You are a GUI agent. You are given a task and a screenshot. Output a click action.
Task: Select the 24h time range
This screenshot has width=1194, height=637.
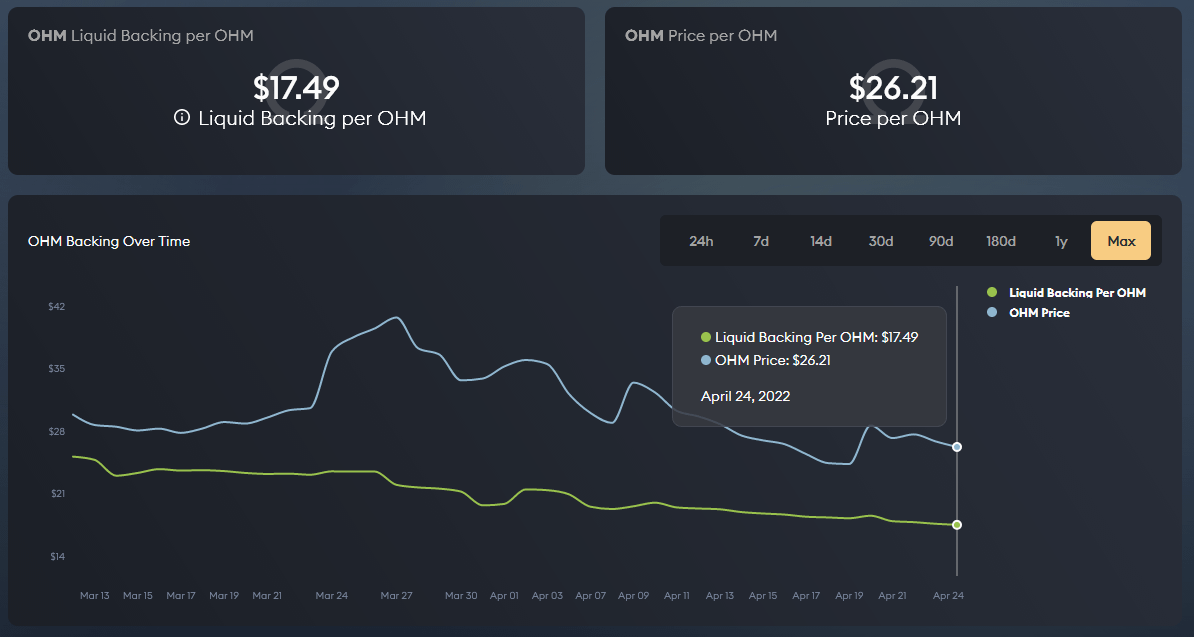coord(701,241)
